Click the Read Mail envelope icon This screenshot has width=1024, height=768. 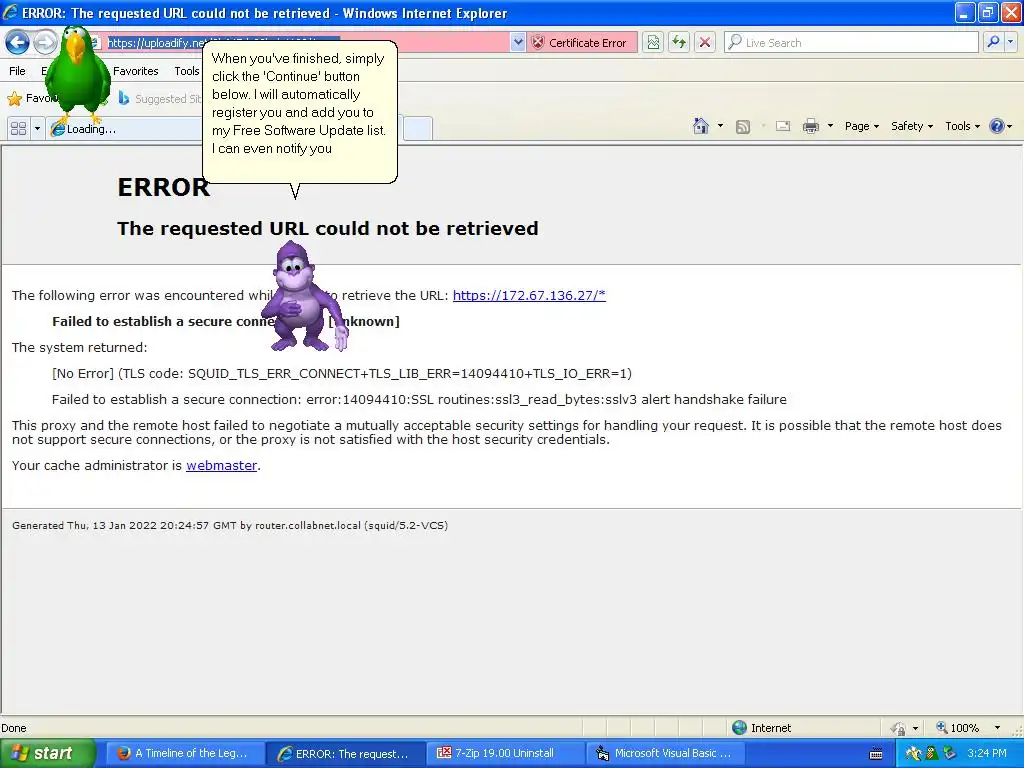click(783, 126)
